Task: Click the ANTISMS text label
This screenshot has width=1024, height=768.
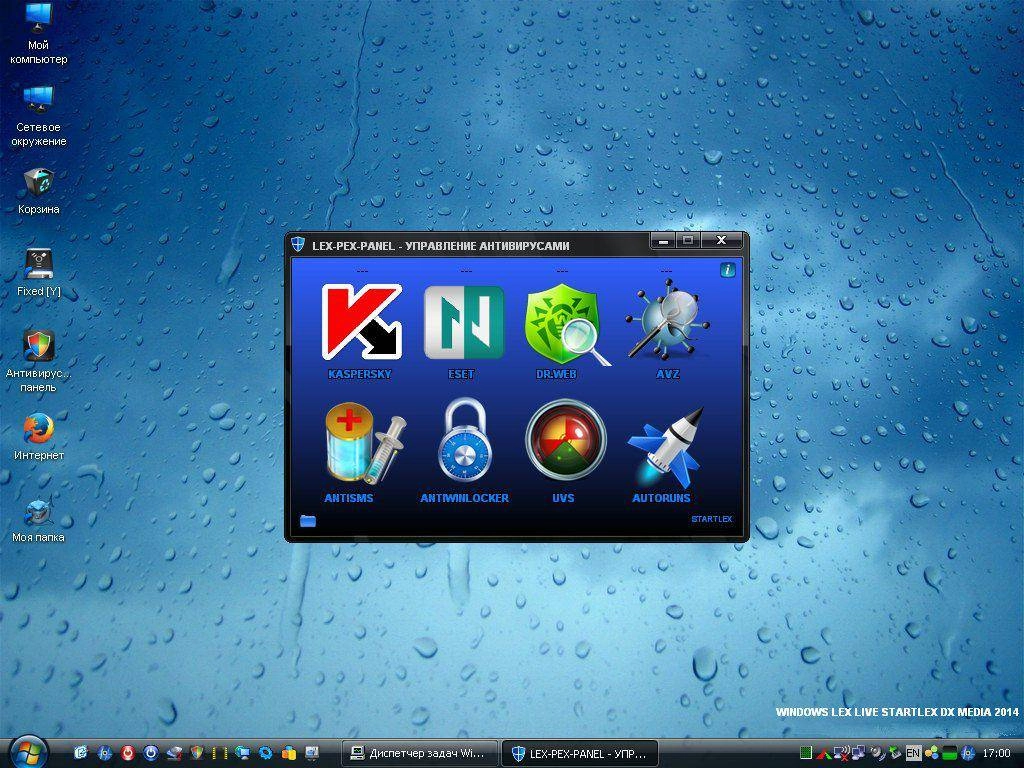Action: [349, 498]
